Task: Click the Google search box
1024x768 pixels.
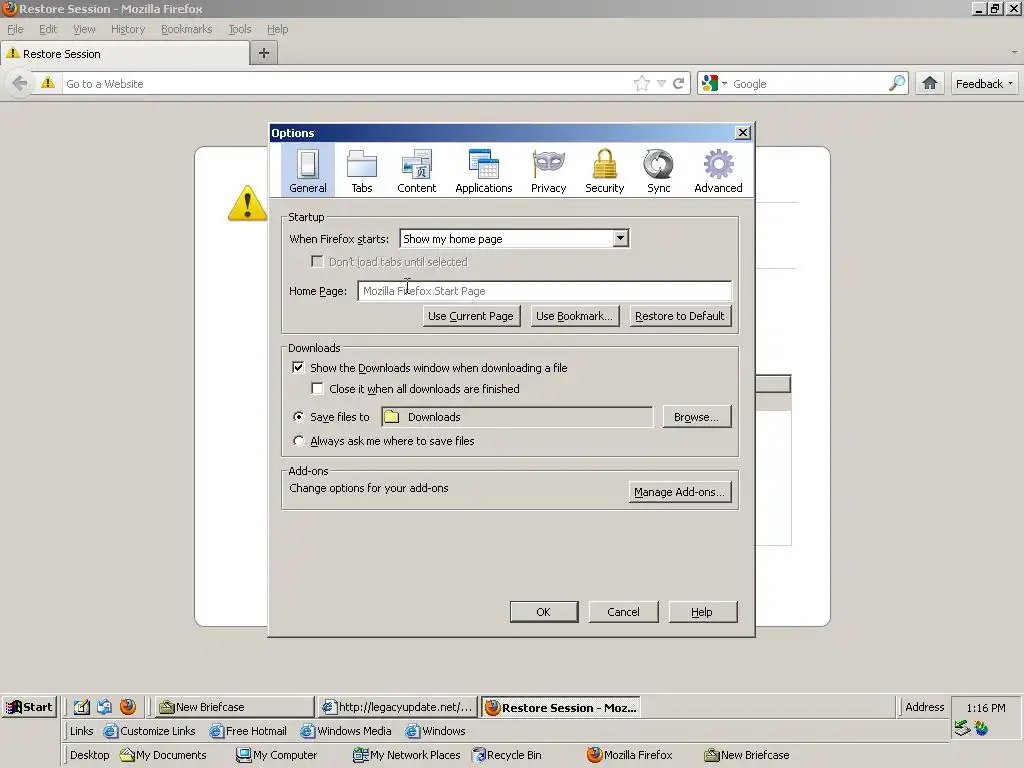Action: [808, 84]
